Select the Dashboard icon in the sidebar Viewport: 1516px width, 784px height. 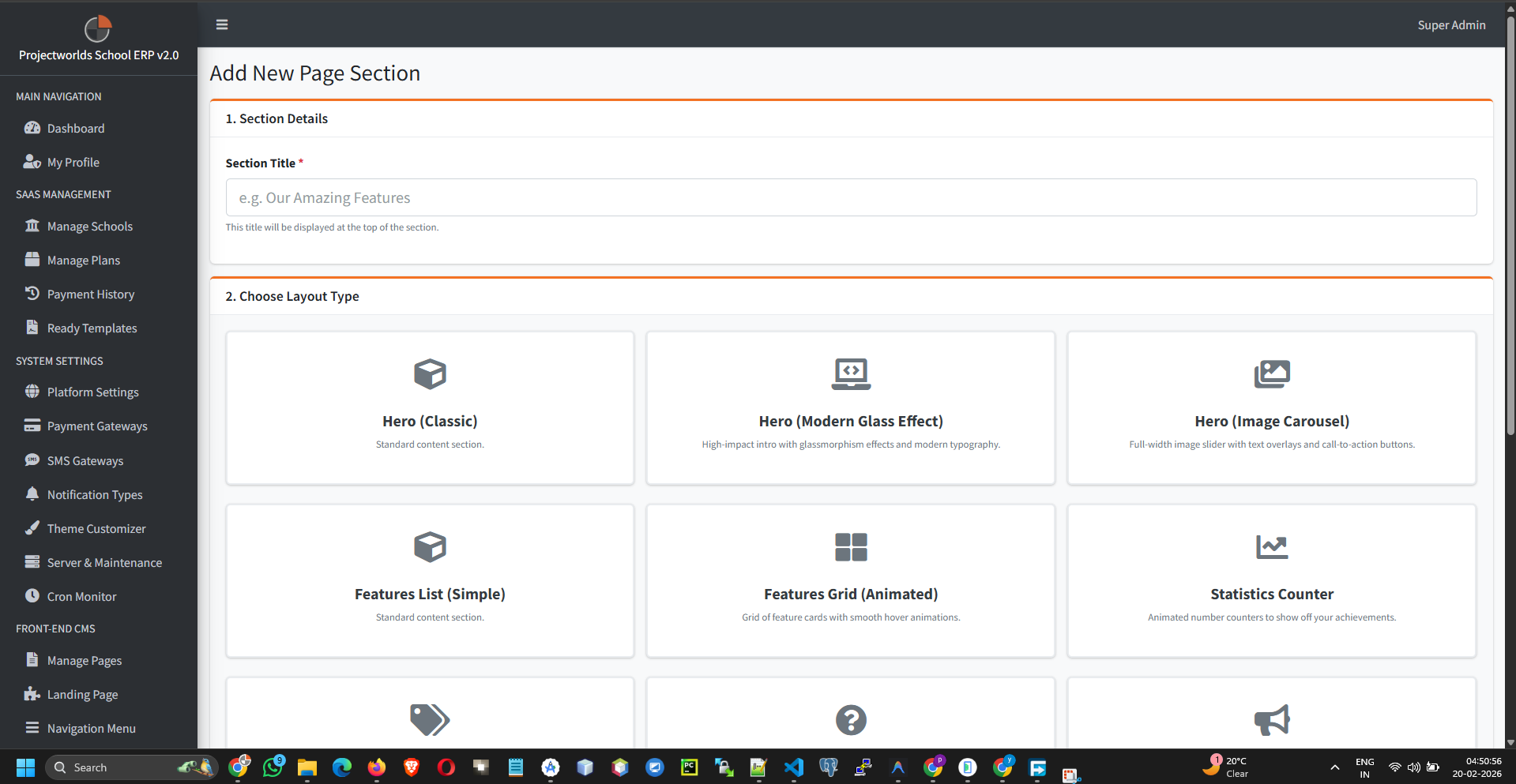click(32, 128)
